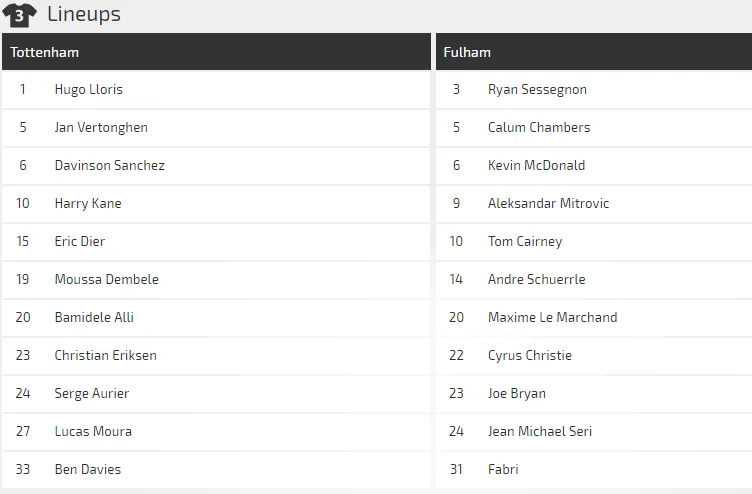Click Ryan Sessegnon in Fulham lineup

click(537, 89)
